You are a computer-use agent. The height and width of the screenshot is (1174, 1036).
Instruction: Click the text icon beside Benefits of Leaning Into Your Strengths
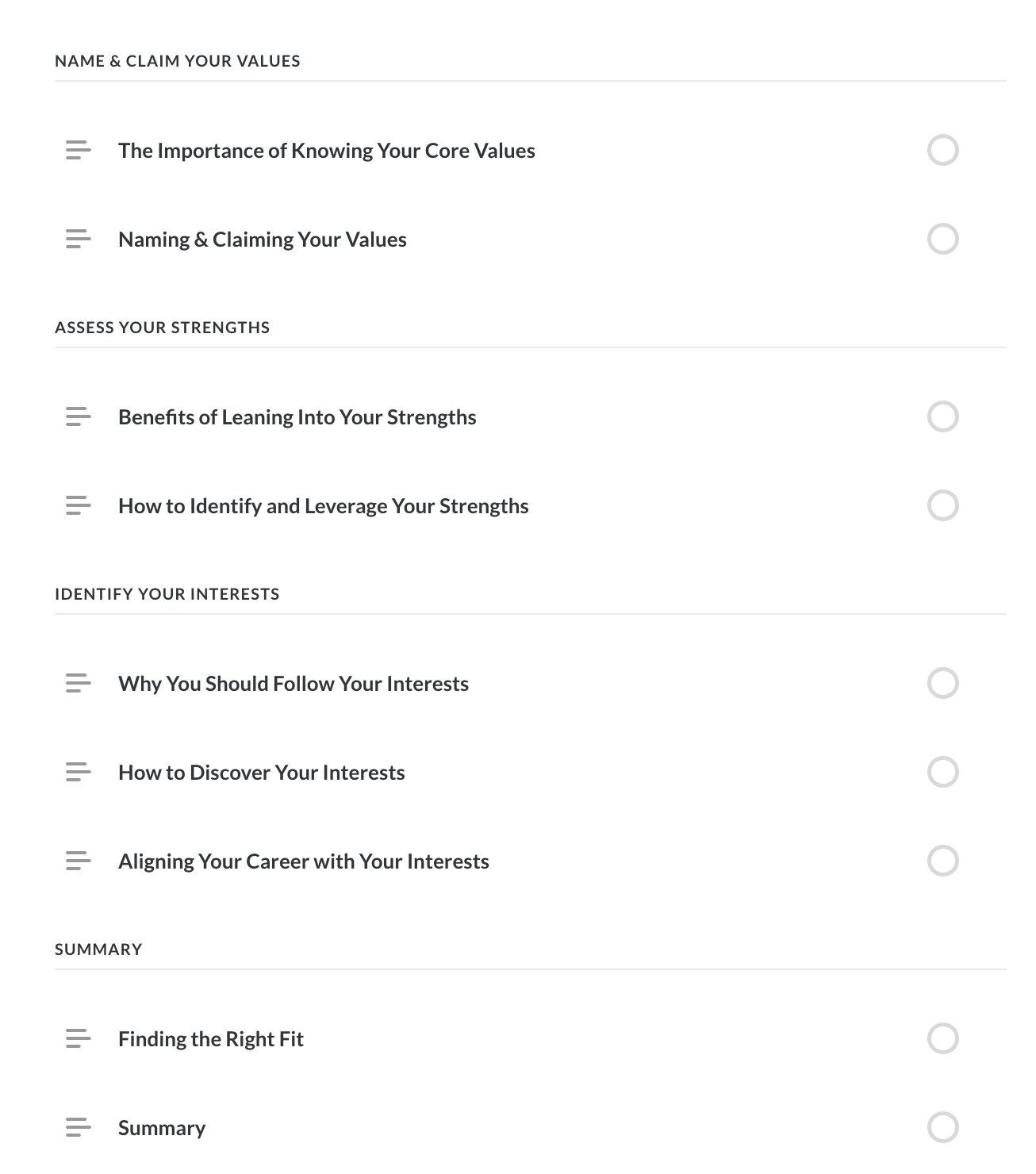click(78, 416)
